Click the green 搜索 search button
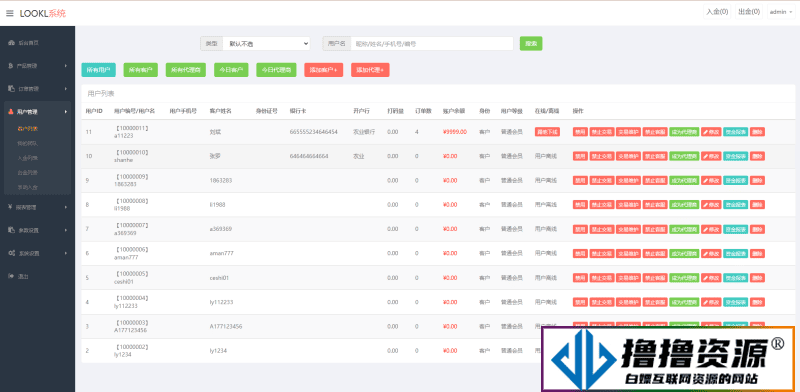The height and width of the screenshot is (392, 800). click(531, 44)
